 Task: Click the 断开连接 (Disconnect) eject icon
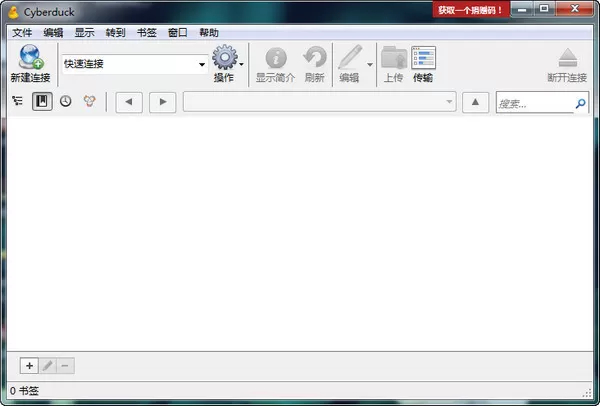tap(567, 58)
